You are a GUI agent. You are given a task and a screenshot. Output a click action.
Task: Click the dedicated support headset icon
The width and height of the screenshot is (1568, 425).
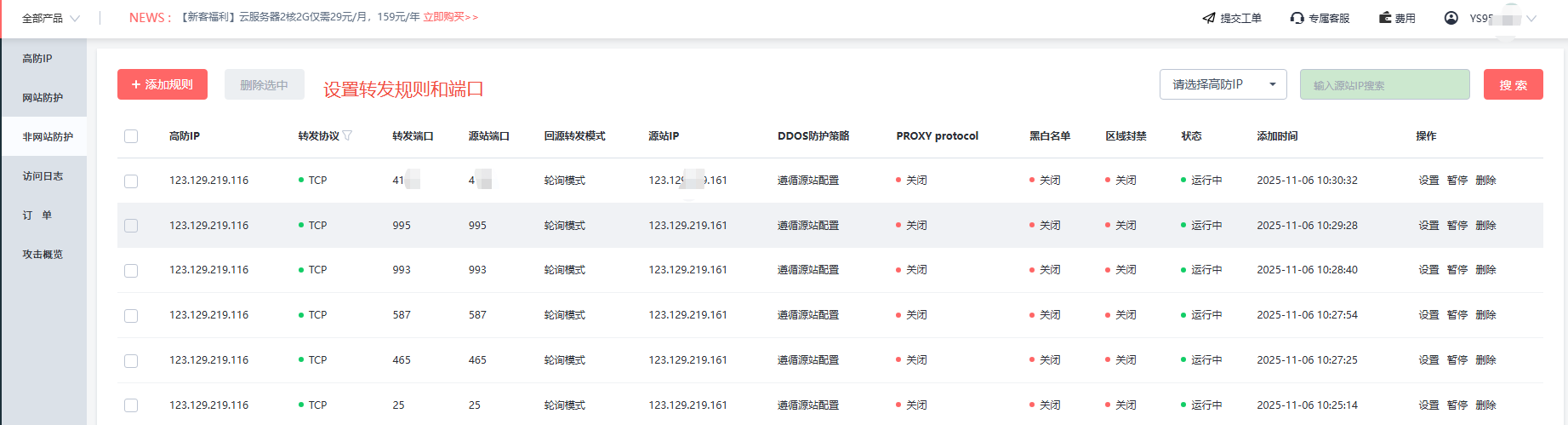point(1297,18)
